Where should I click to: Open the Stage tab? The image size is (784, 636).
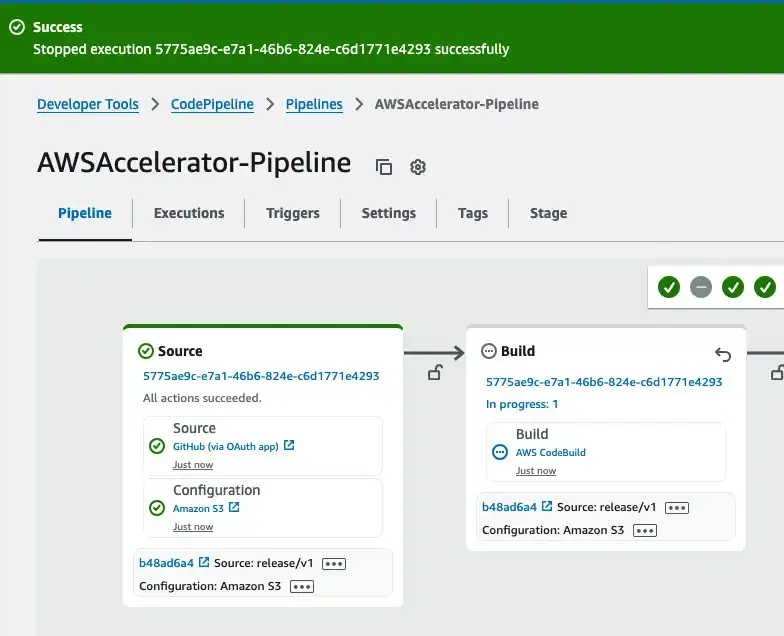tap(548, 213)
